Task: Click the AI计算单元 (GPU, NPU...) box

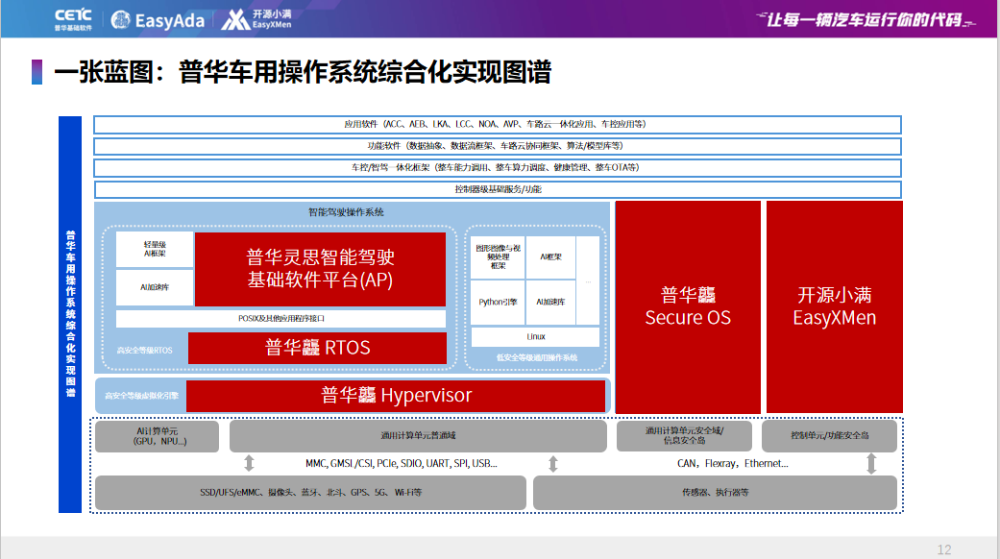Action: point(158,436)
